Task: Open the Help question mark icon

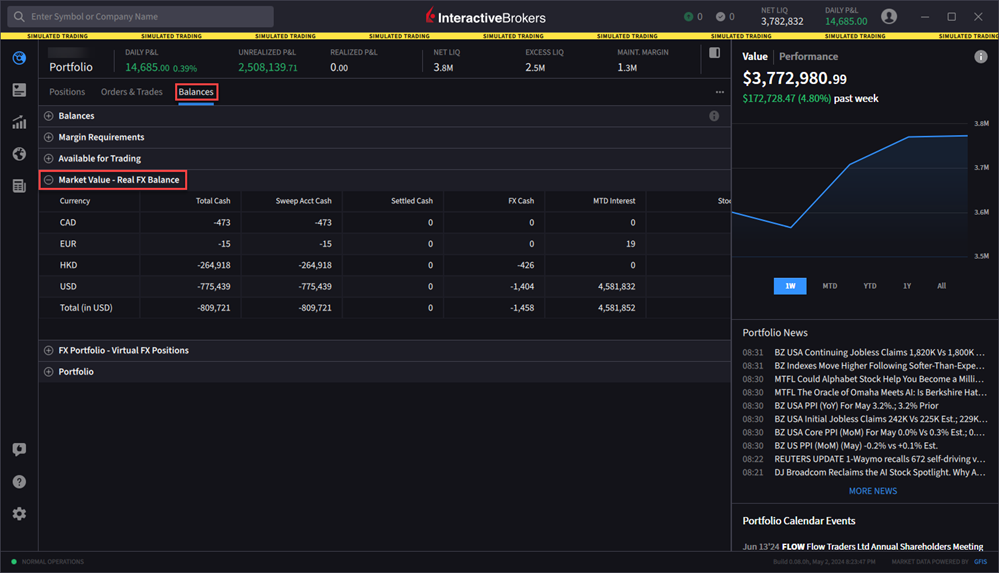Action: pyautogui.click(x=19, y=481)
